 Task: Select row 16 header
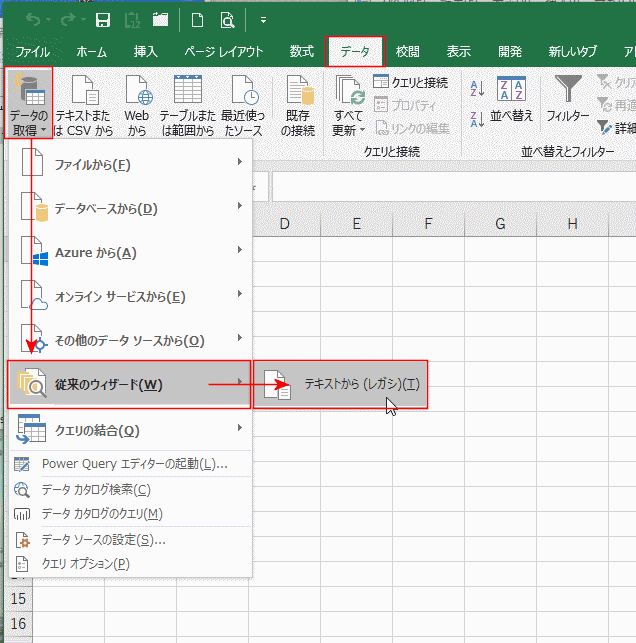coord(18,624)
